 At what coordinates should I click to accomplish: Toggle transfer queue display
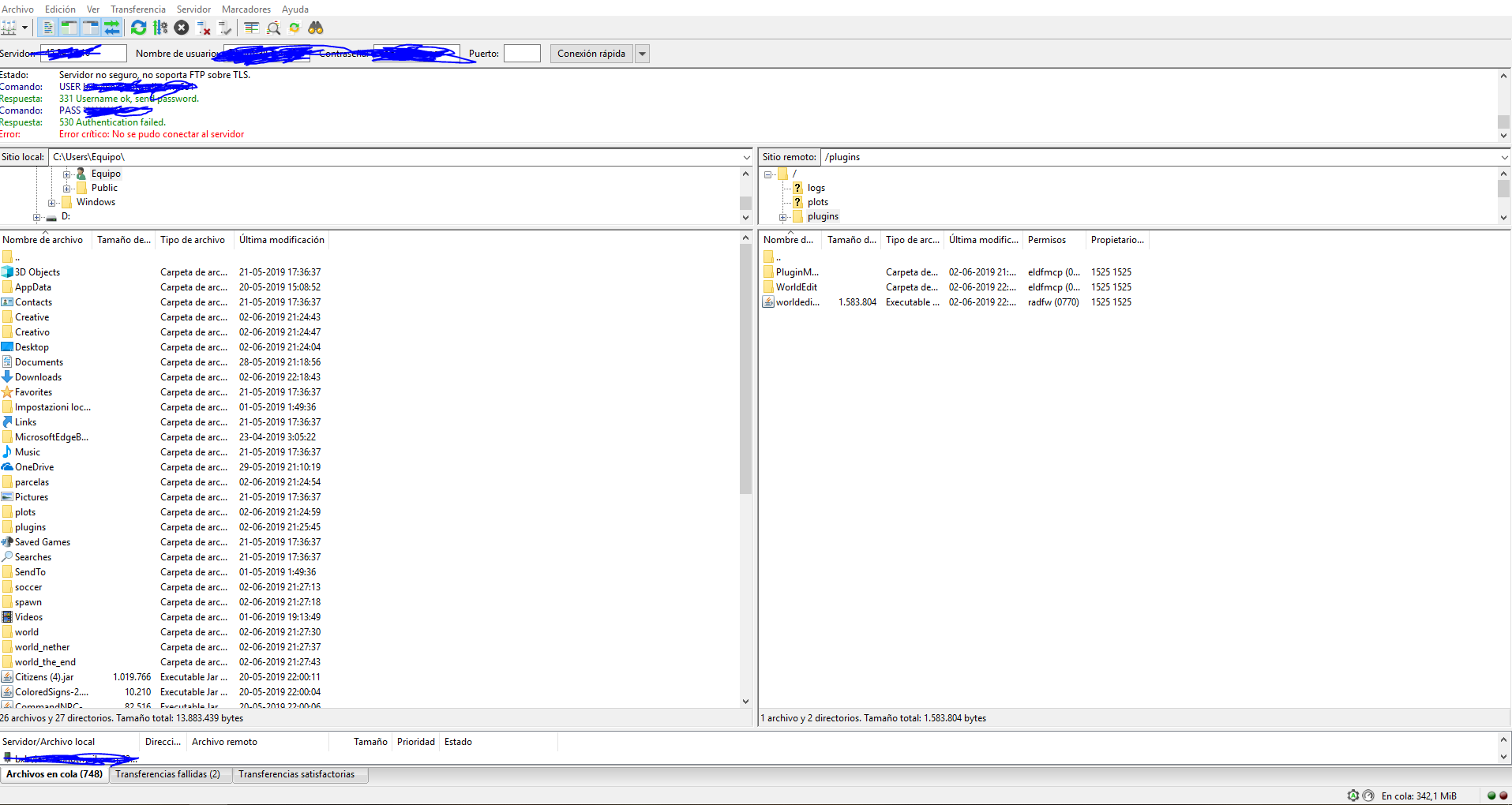pos(111,28)
